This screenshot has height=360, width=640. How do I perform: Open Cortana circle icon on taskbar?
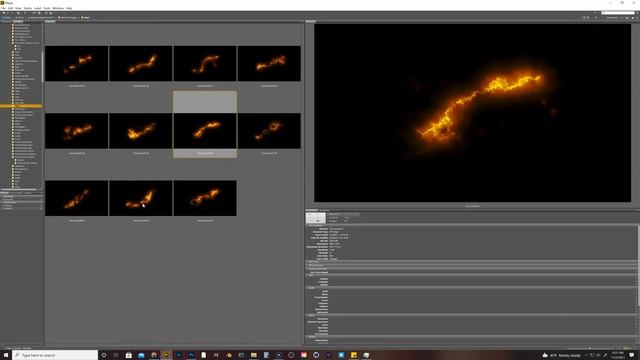click(104, 355)
